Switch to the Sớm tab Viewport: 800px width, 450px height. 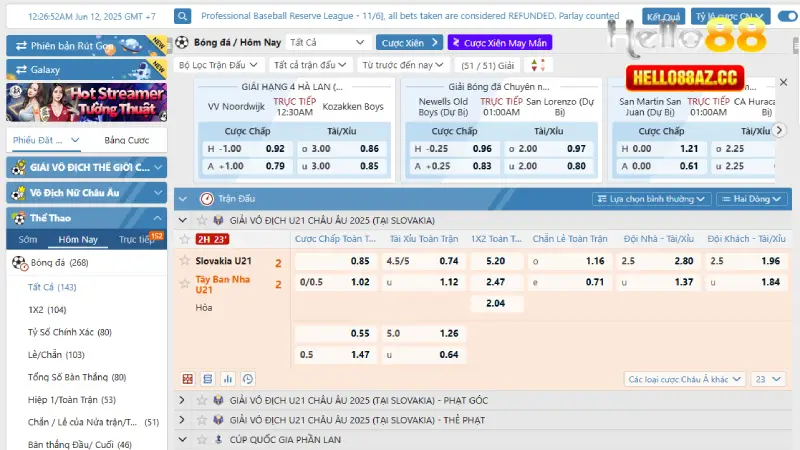(28, 239)
